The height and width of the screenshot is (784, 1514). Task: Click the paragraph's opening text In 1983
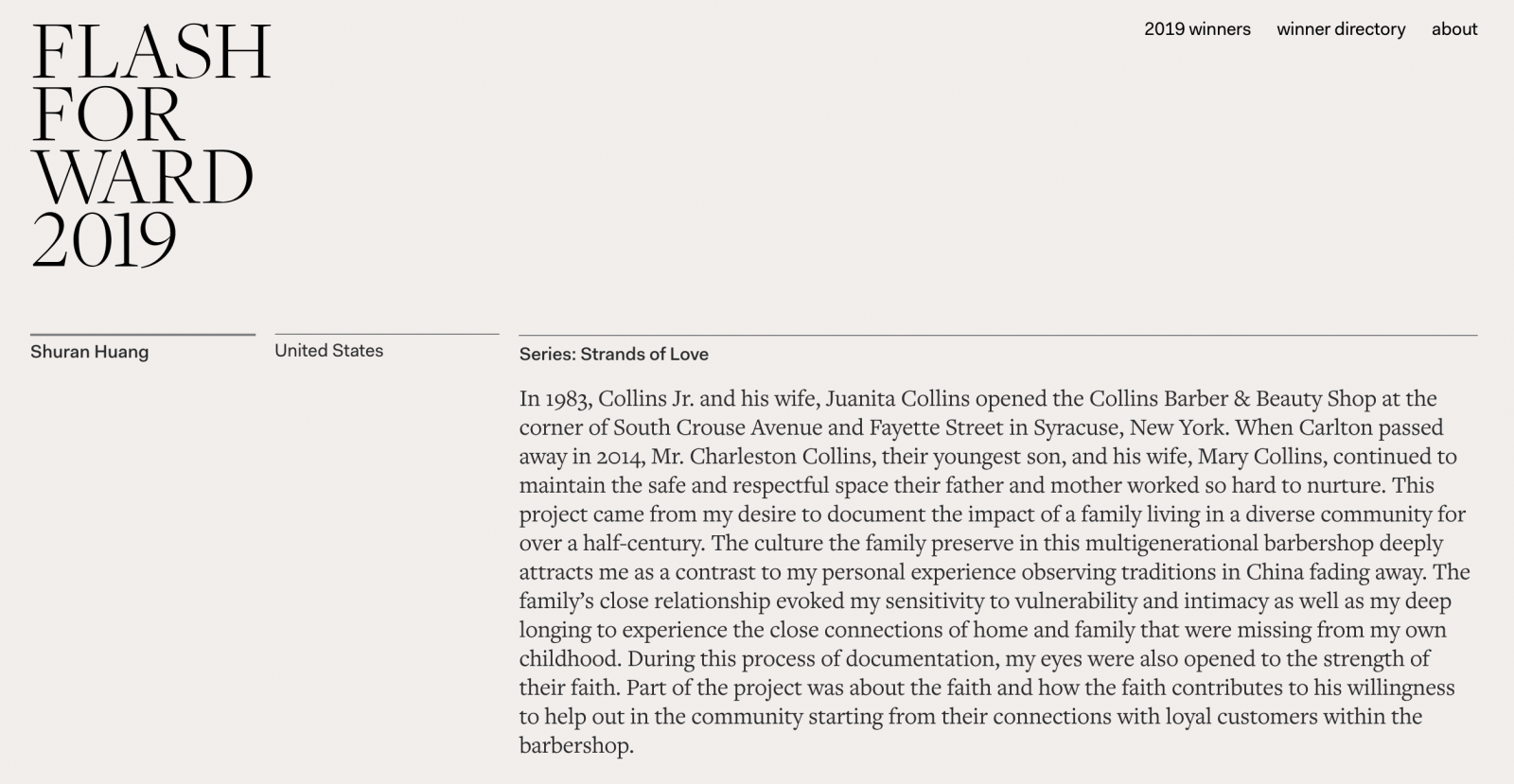(555, 398)
